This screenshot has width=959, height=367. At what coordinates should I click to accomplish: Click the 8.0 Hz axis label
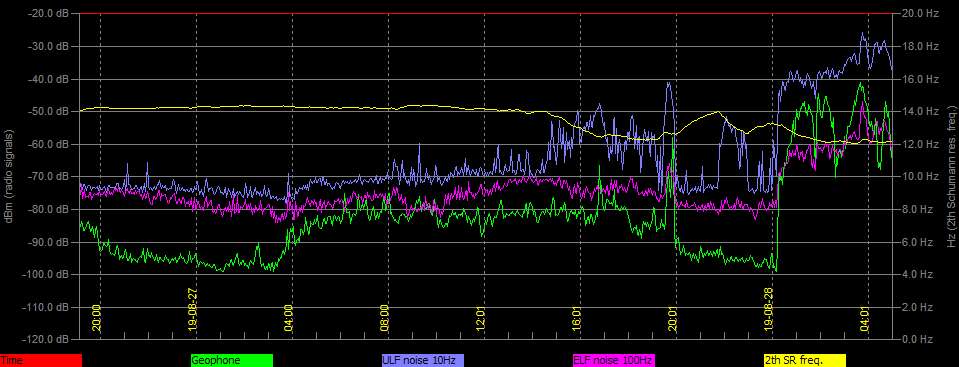[x=917, y=209]
